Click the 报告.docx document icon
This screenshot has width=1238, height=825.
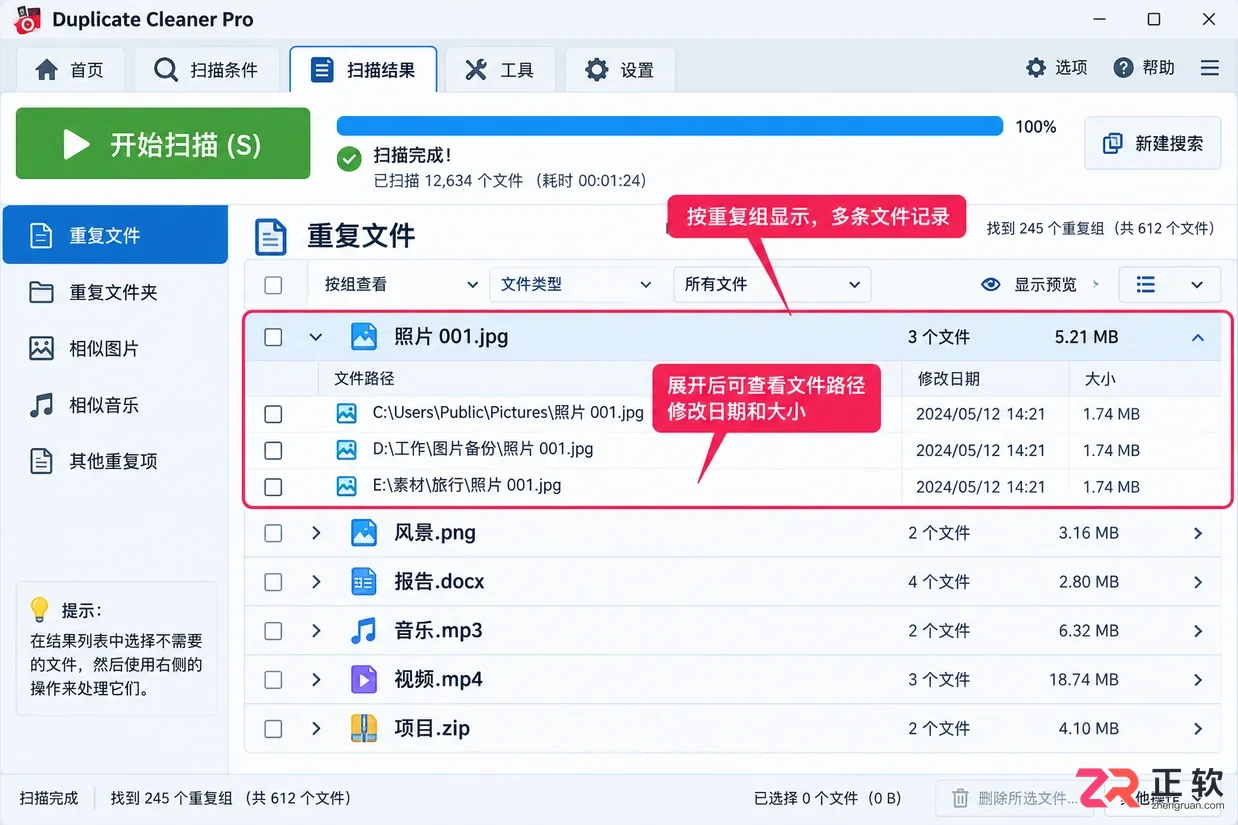364,581
